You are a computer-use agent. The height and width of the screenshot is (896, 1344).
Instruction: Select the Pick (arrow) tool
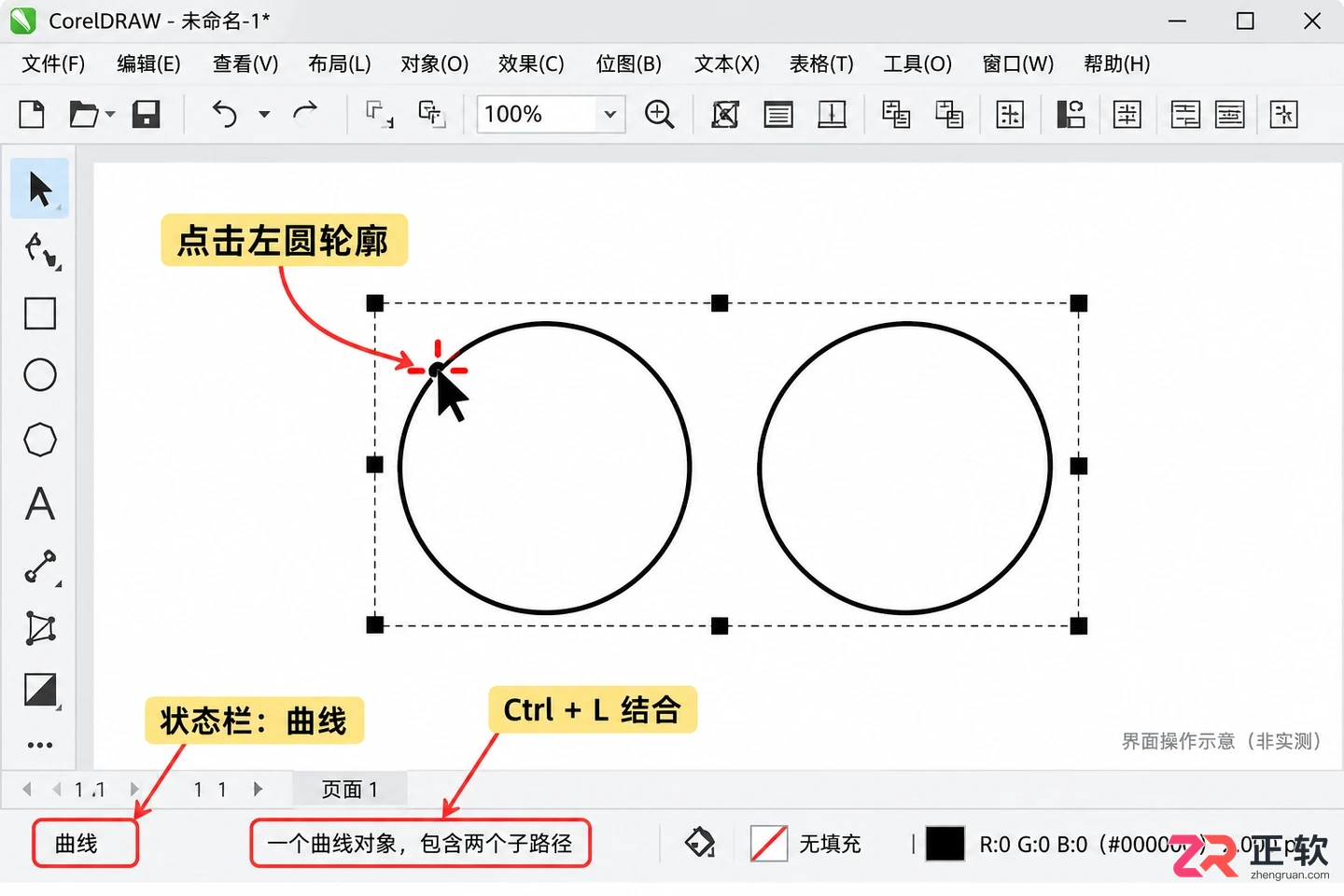point(39,189)
